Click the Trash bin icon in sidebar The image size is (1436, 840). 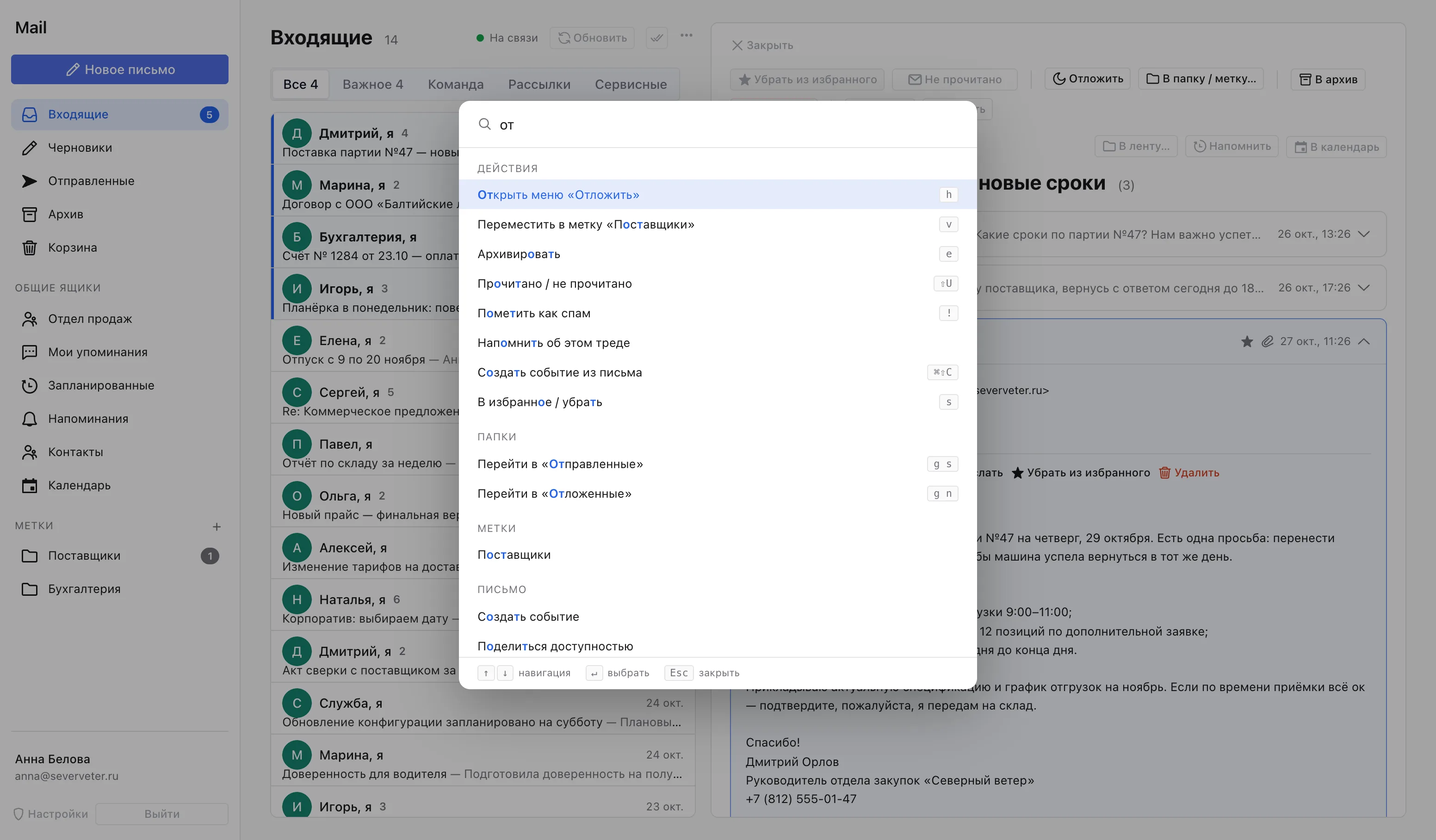tap(30, 247)
